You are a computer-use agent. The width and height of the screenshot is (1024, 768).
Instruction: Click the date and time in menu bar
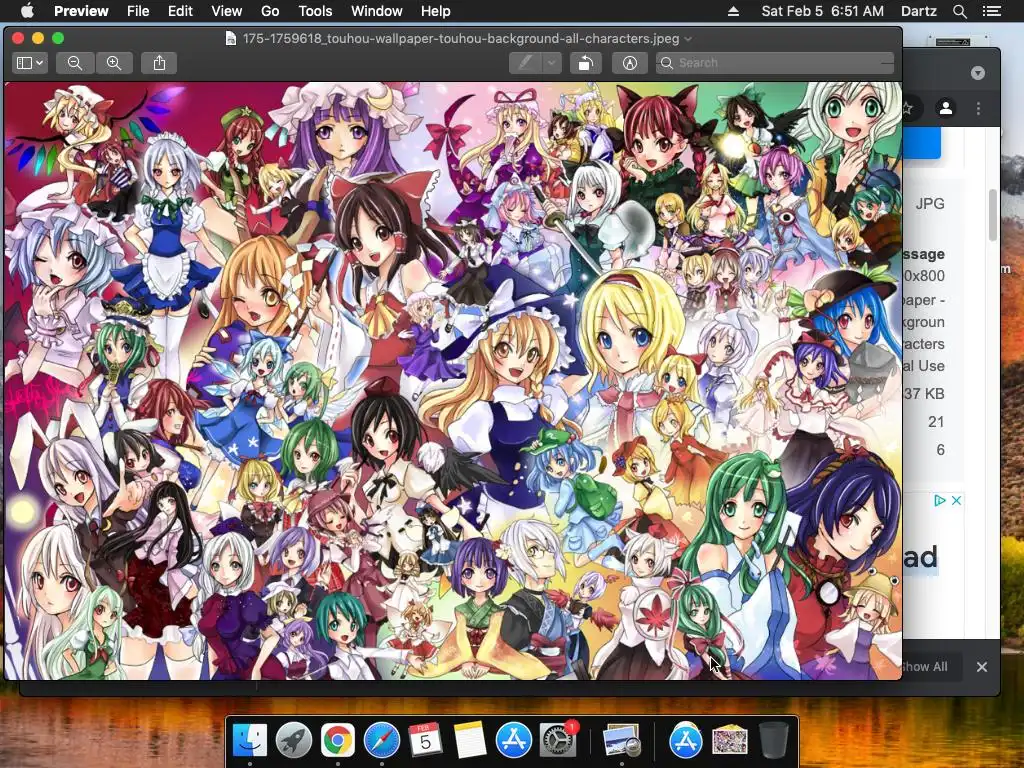822,11
